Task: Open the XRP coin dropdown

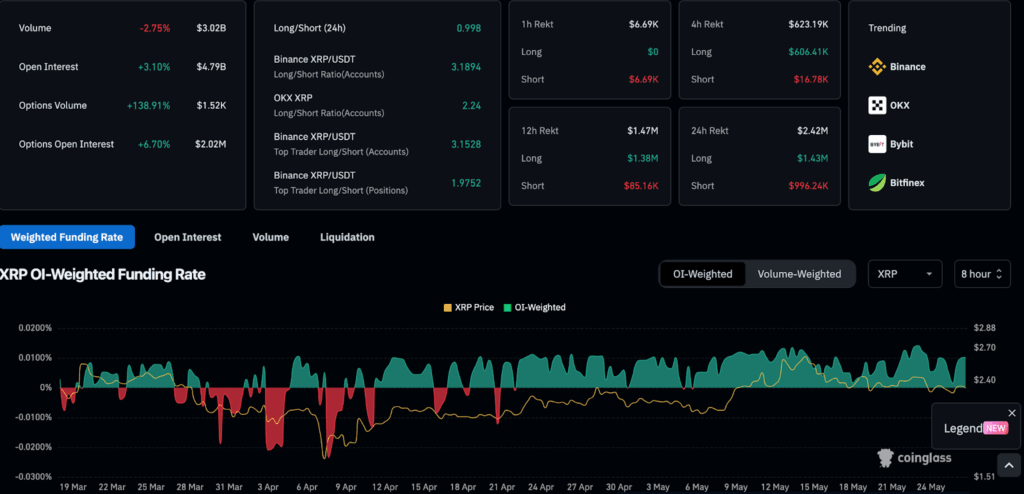Action: pos(905,274)
